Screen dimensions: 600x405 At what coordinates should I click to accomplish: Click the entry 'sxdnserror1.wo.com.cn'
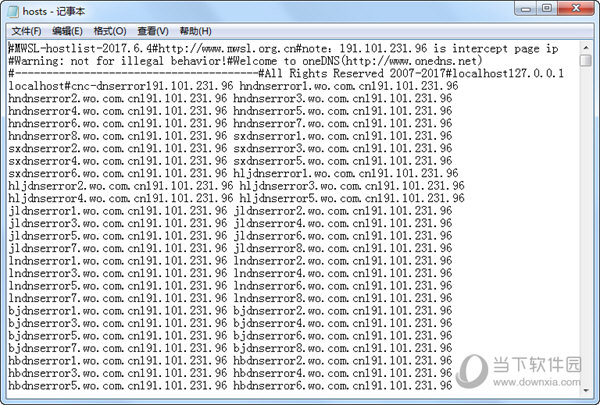click(298, 136)
